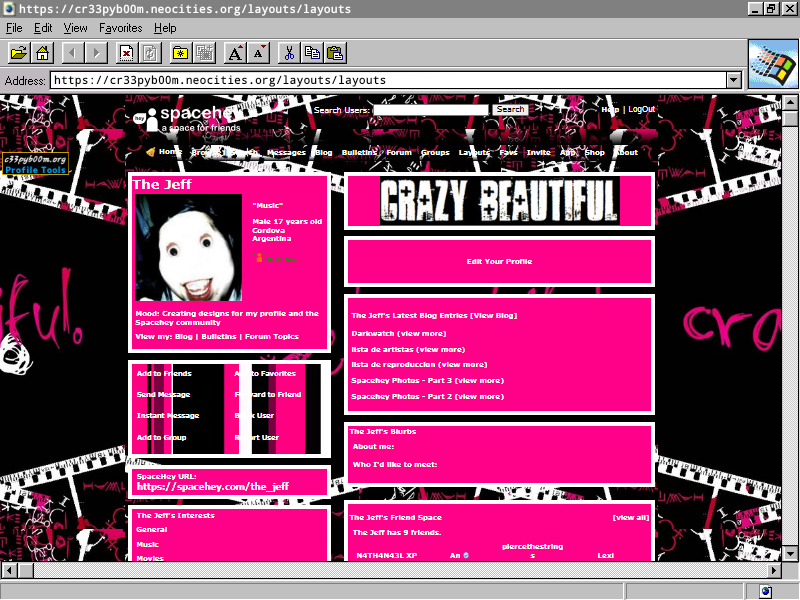This screenshot has width=800, height=600.
Task: Expand the Address bar dropdown arrow
Action: pyautogui.click(x=733, y=80)
